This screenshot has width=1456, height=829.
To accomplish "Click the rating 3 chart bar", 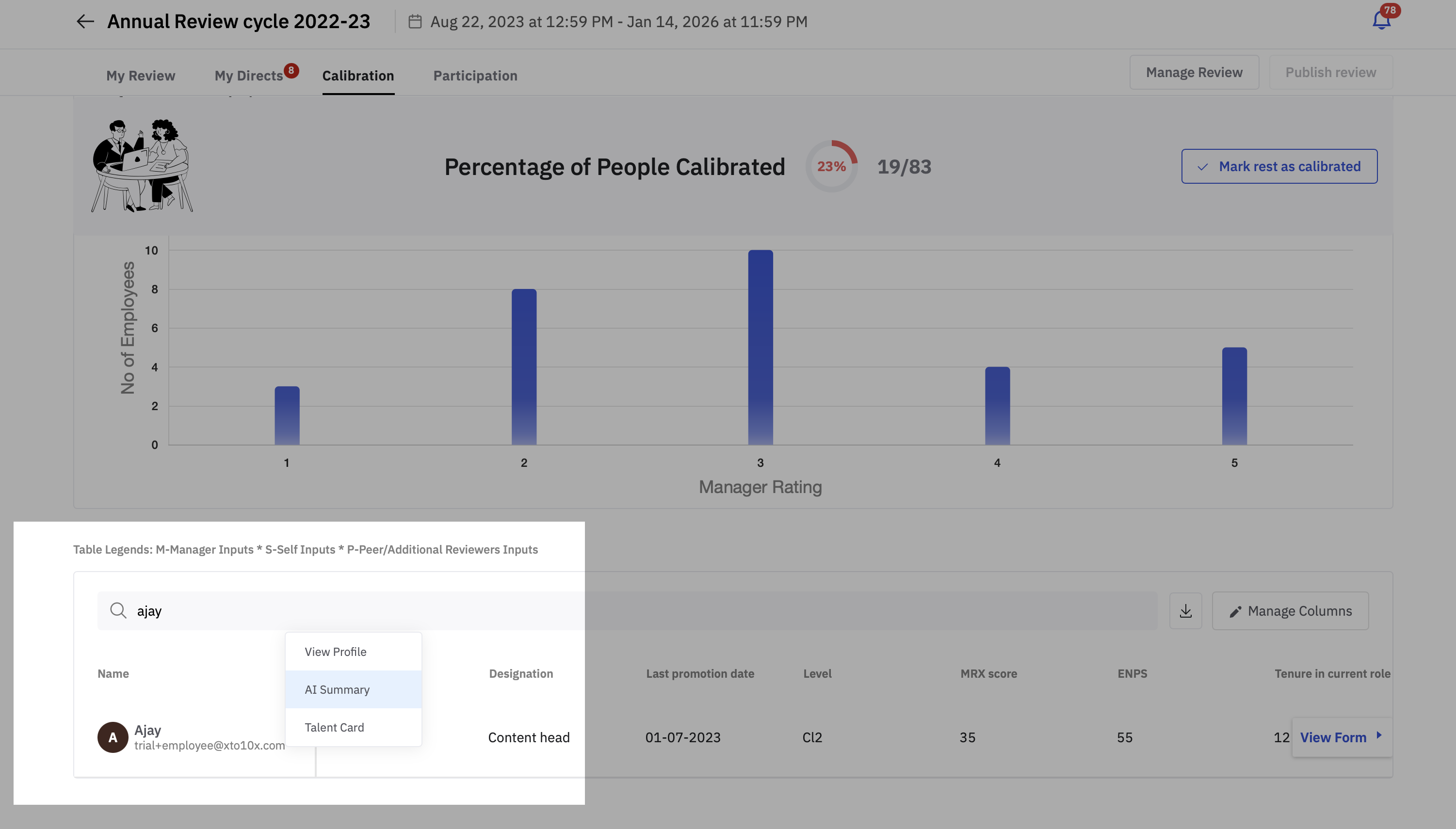I will pos(760,347).
